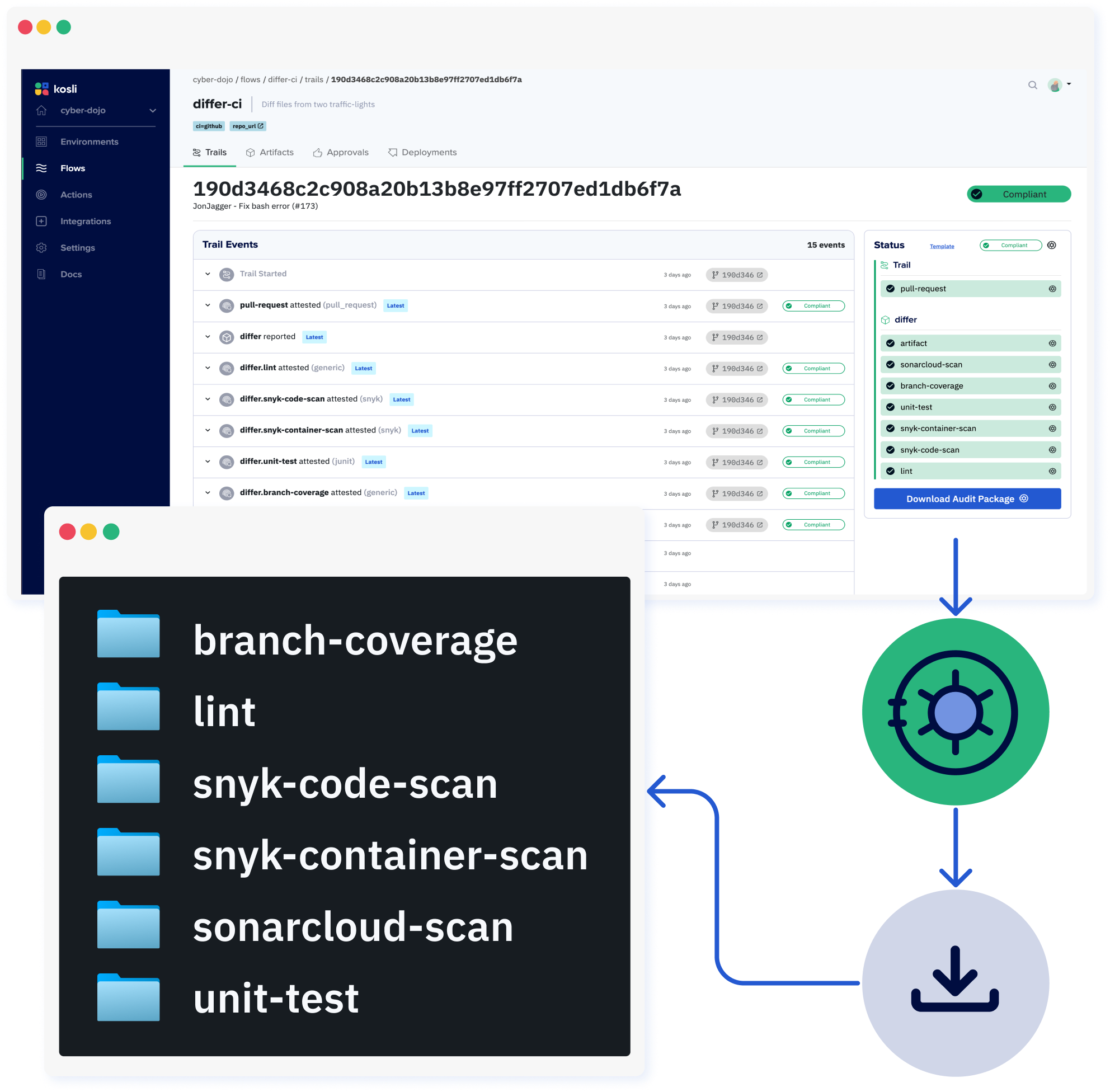The height and width of the screenshot is (1092, 1110).
Task: Click the Environments grid icon in the sidebar
Action: [41, 141]
